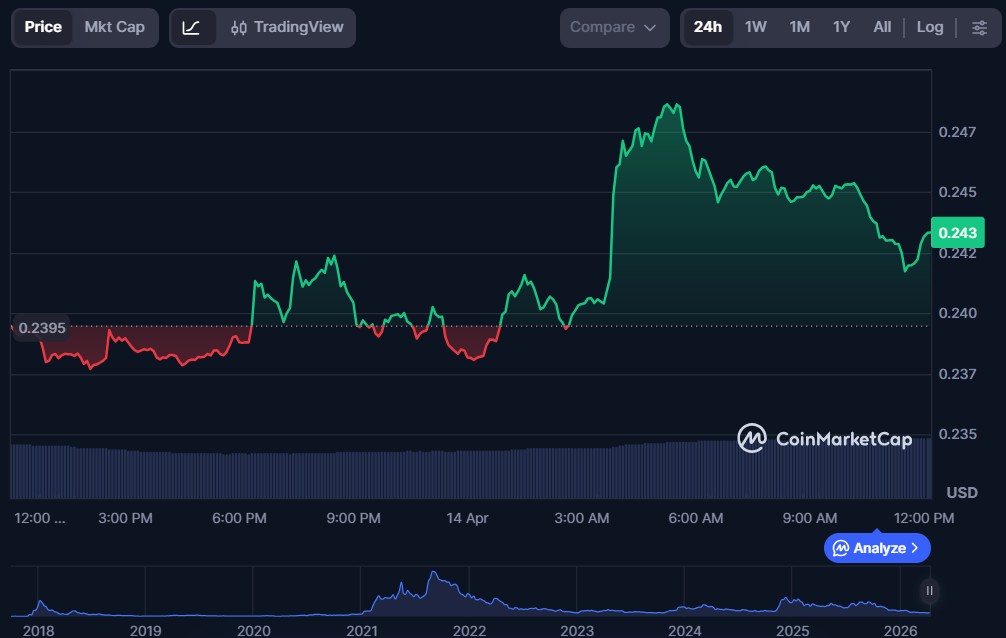This screenshot has width=1006, height=638.
Task: Select the line chart view icon
Action: coord(192,28)
